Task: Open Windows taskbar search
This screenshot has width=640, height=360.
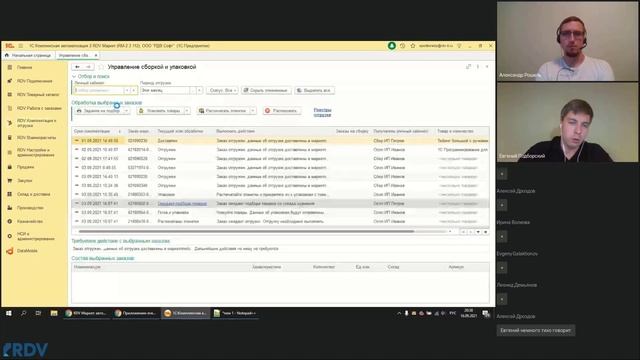Action: tap(23, 313)
